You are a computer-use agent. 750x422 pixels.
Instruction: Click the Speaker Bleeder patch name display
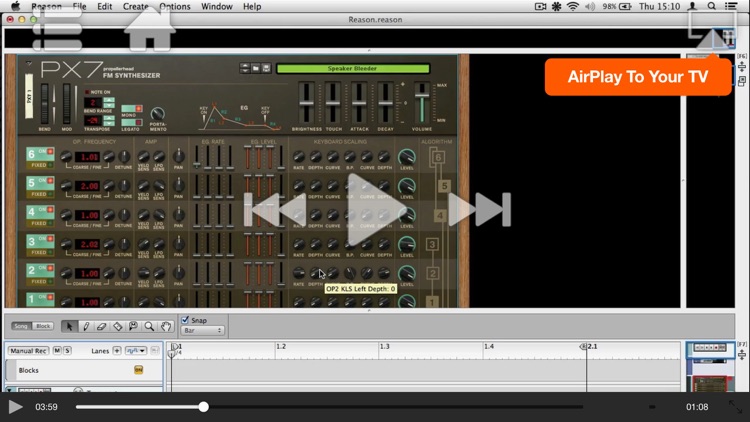click(x=353, y=68)
